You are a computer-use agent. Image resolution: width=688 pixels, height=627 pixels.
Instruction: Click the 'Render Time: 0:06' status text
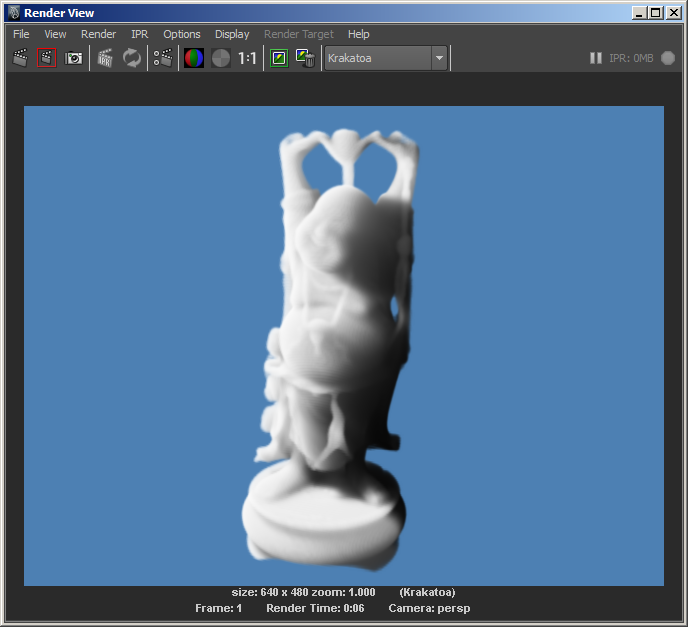click(315, 608)
